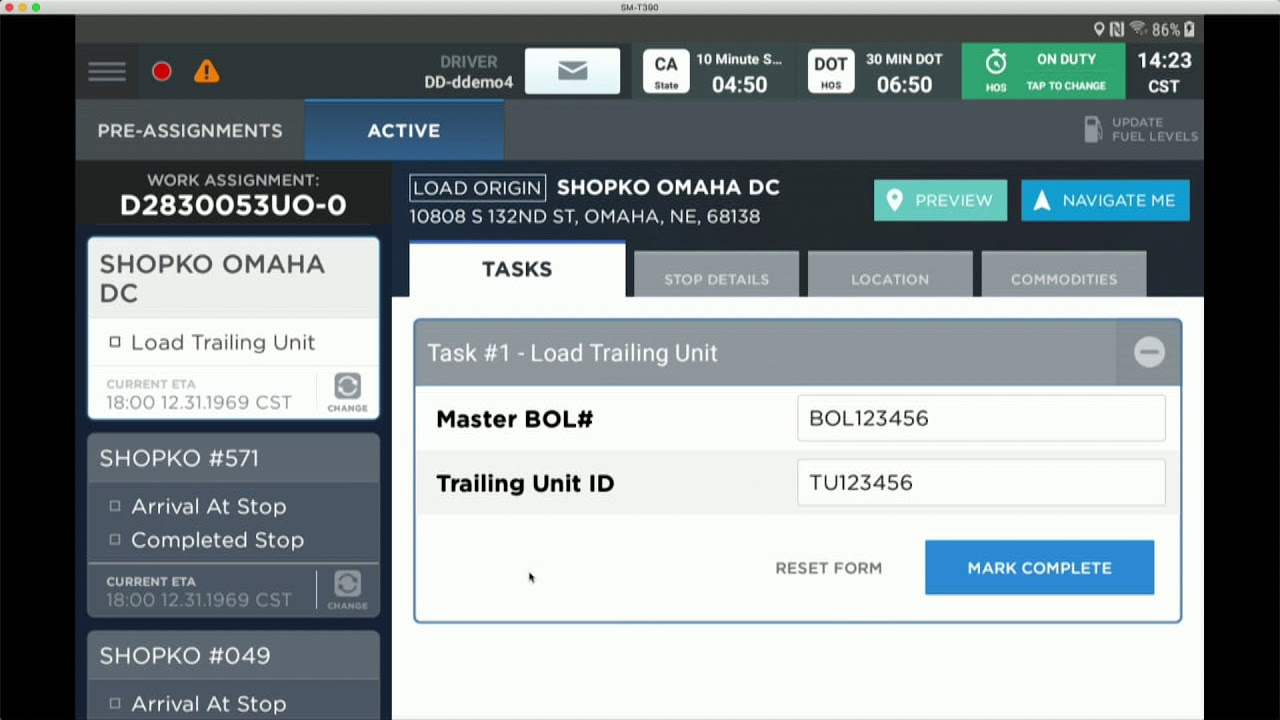Check Arrival At Stop for SHOPKO #049
The image size is (1280, 720).
115,704
